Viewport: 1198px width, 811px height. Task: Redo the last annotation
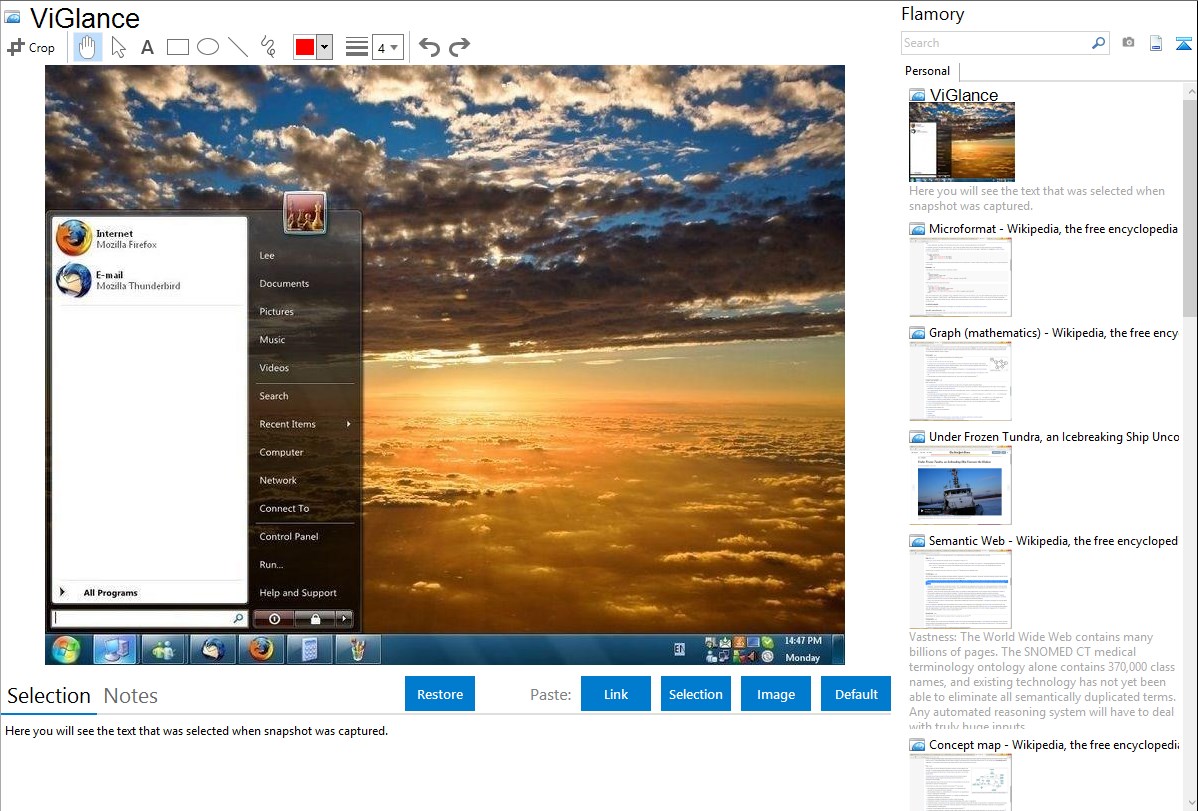click(459, 47)
